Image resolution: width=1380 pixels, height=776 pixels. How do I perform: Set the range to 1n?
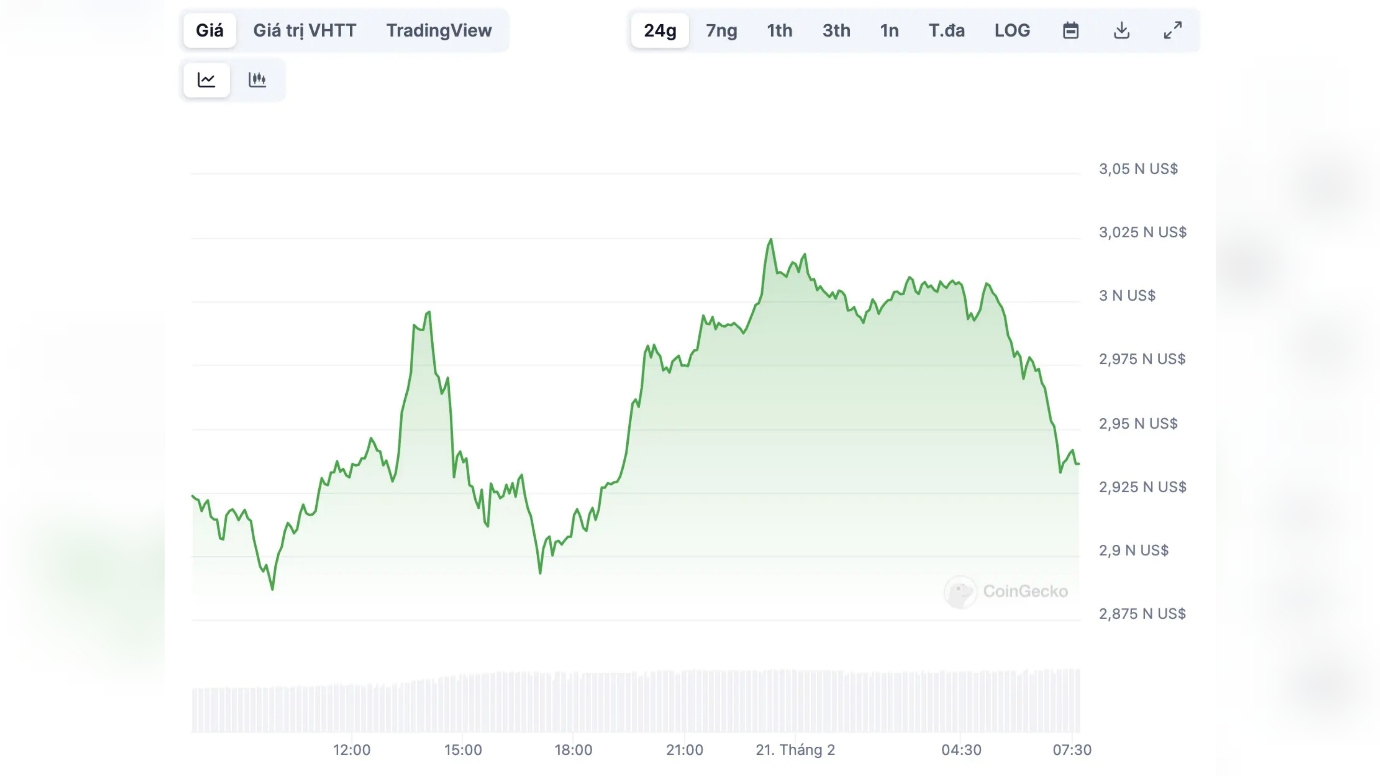[889, 30]
